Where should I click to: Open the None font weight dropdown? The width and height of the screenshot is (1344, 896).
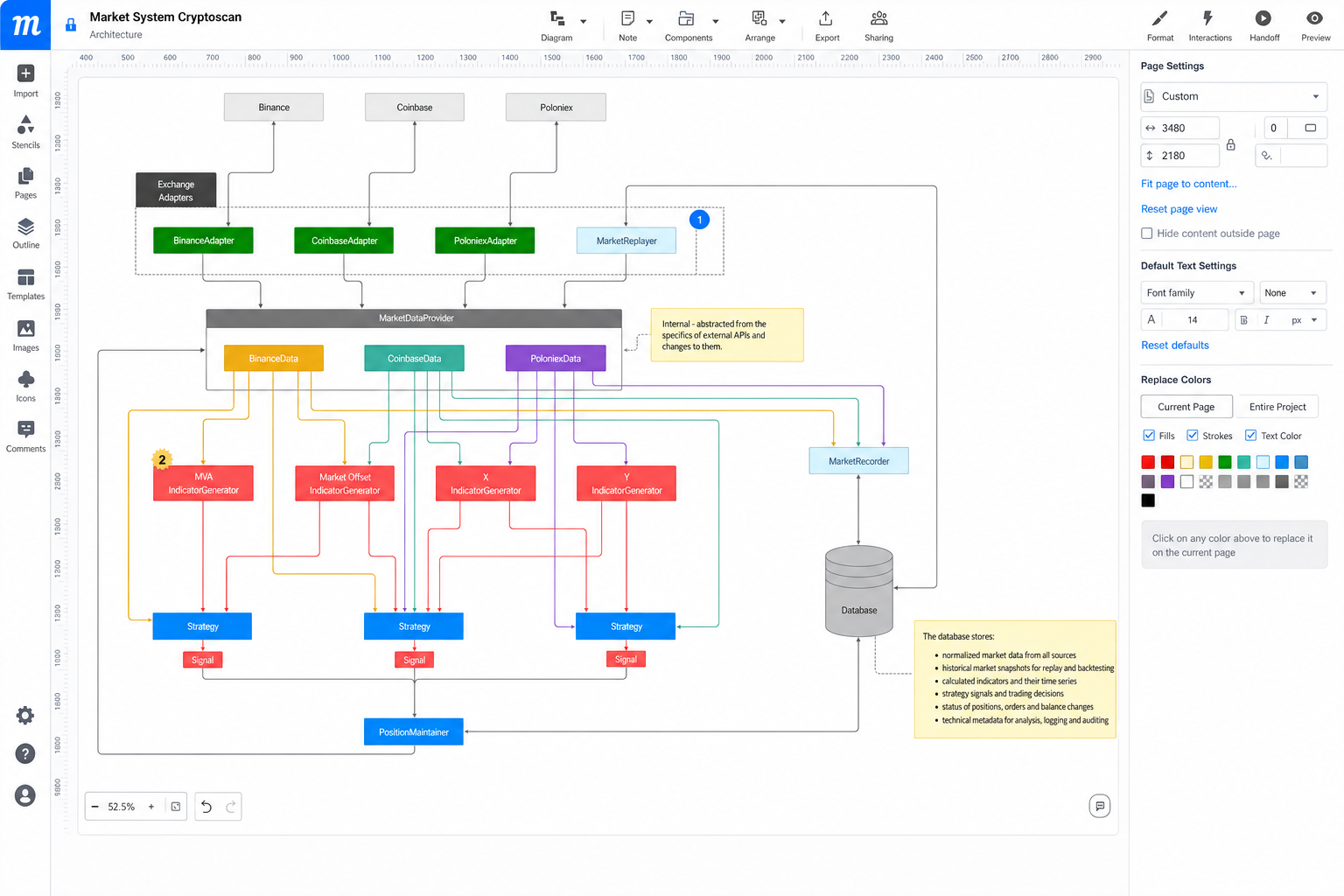coord(1291,293)
